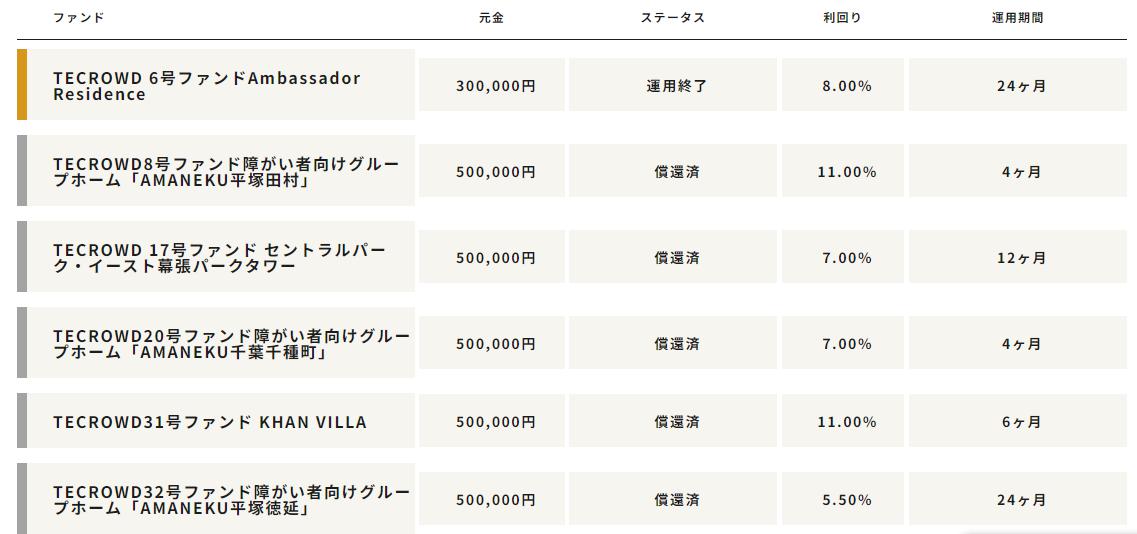
Task: Click the ステータス column header
Action: (672, 18)
